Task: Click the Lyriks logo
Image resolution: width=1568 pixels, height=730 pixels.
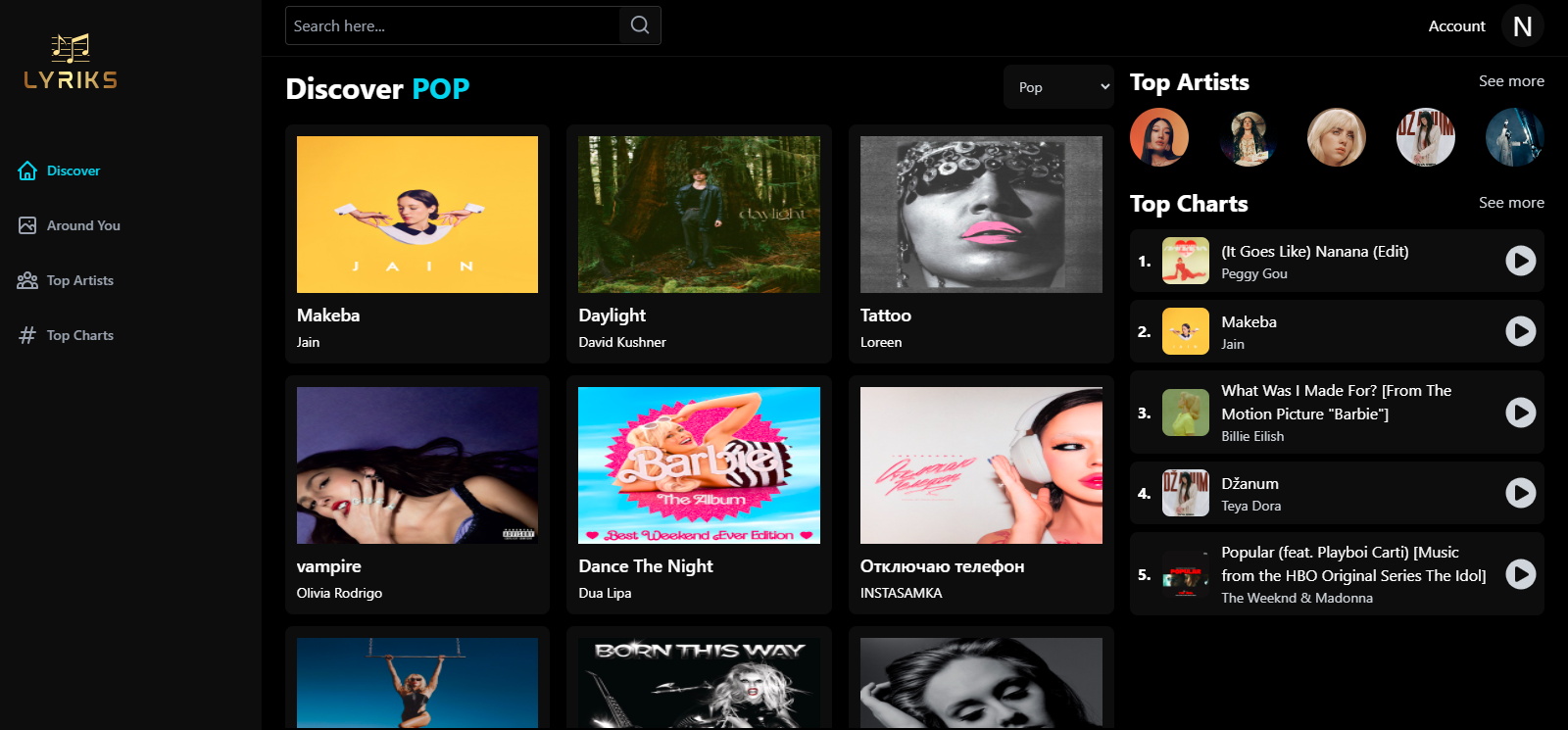Action: 71,63
